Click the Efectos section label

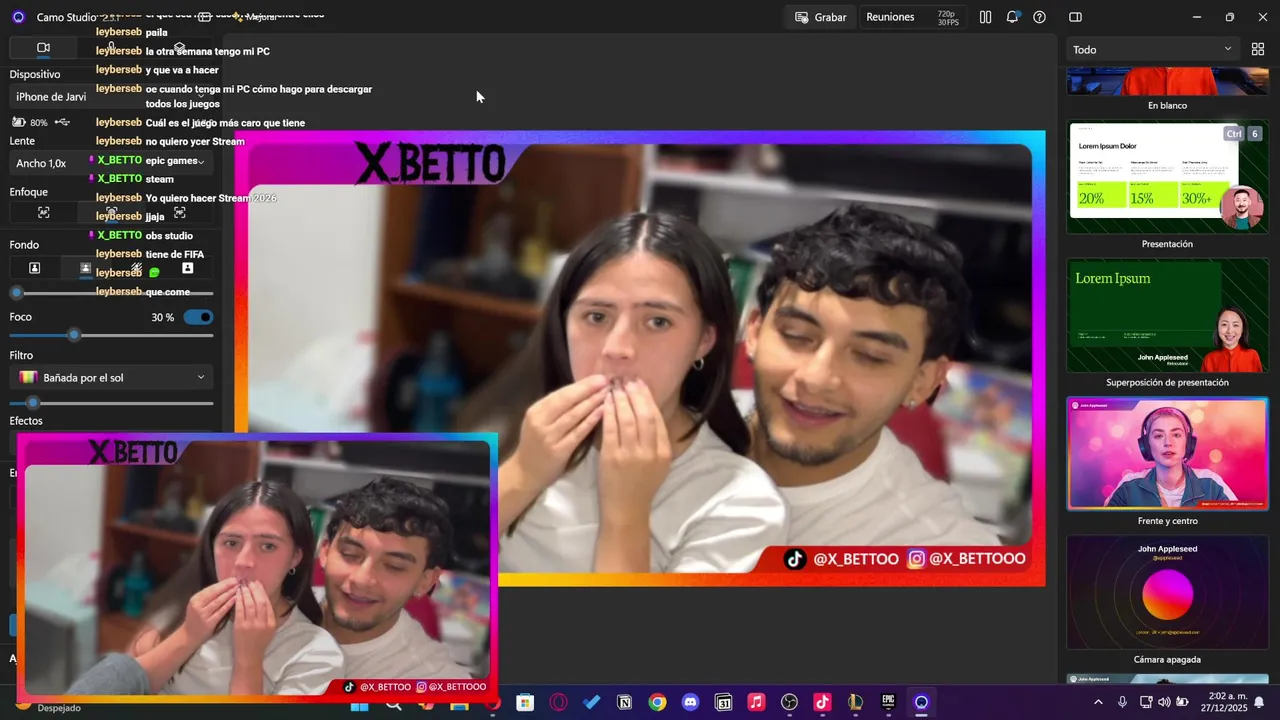point(26,421)
